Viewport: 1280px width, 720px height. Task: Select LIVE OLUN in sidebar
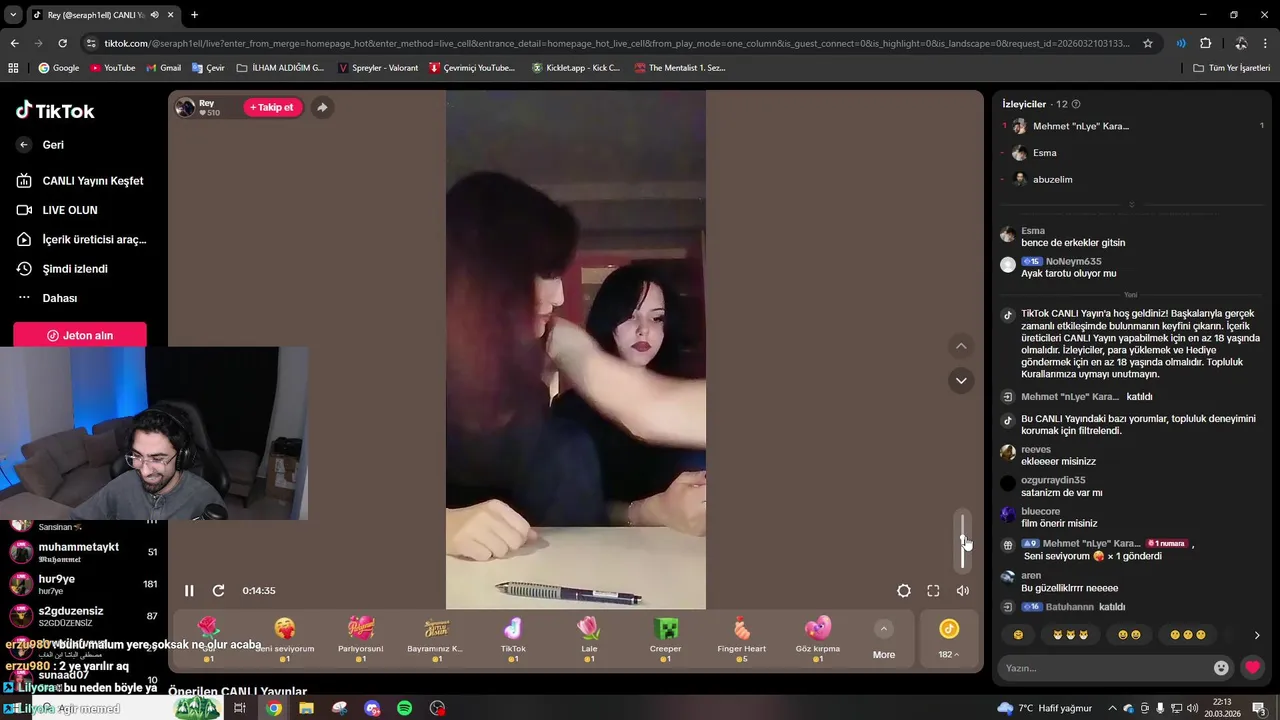pos(57,210)
